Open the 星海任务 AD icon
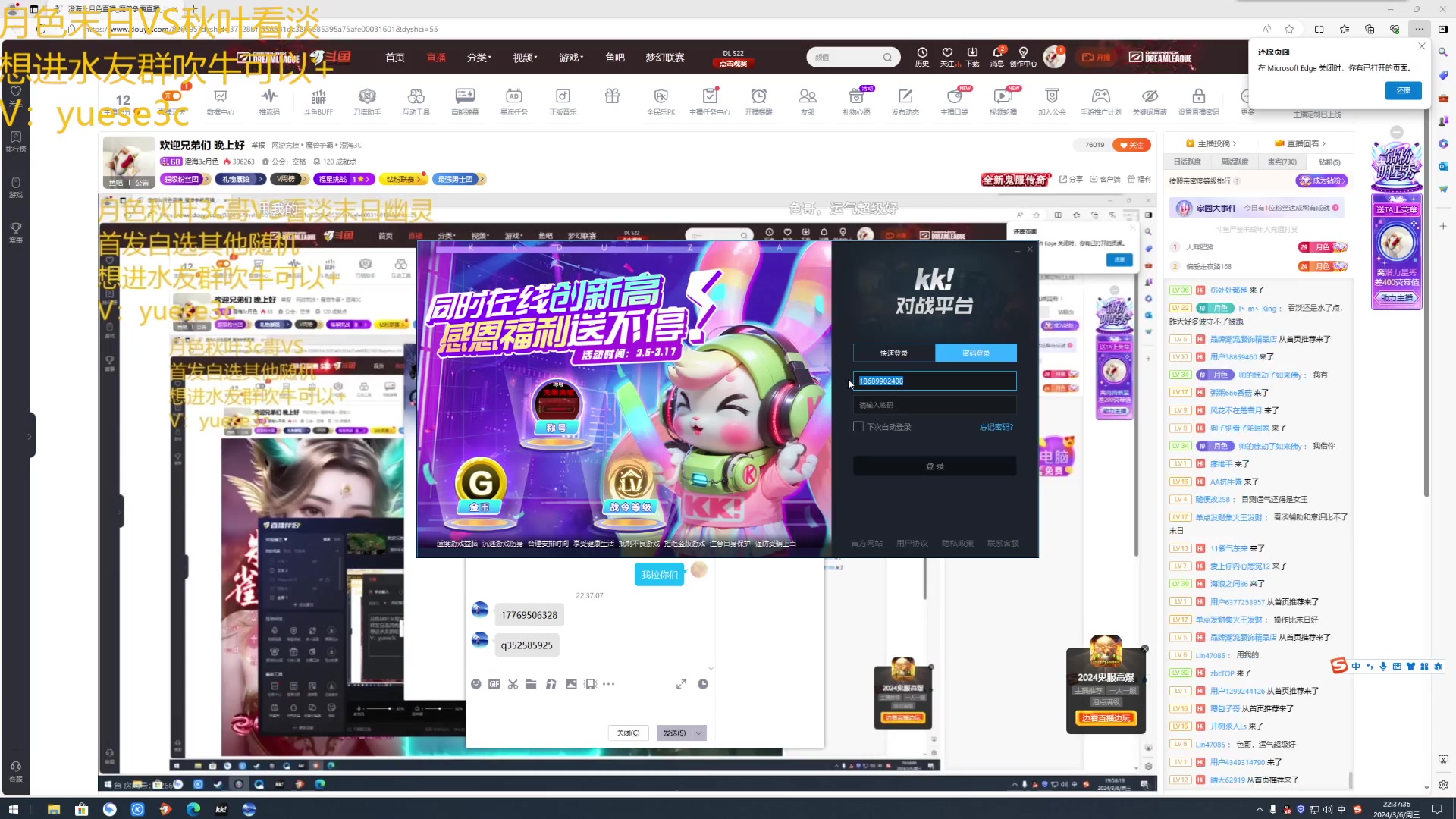Screen dimensions: 1456x819 pos(513,102)
